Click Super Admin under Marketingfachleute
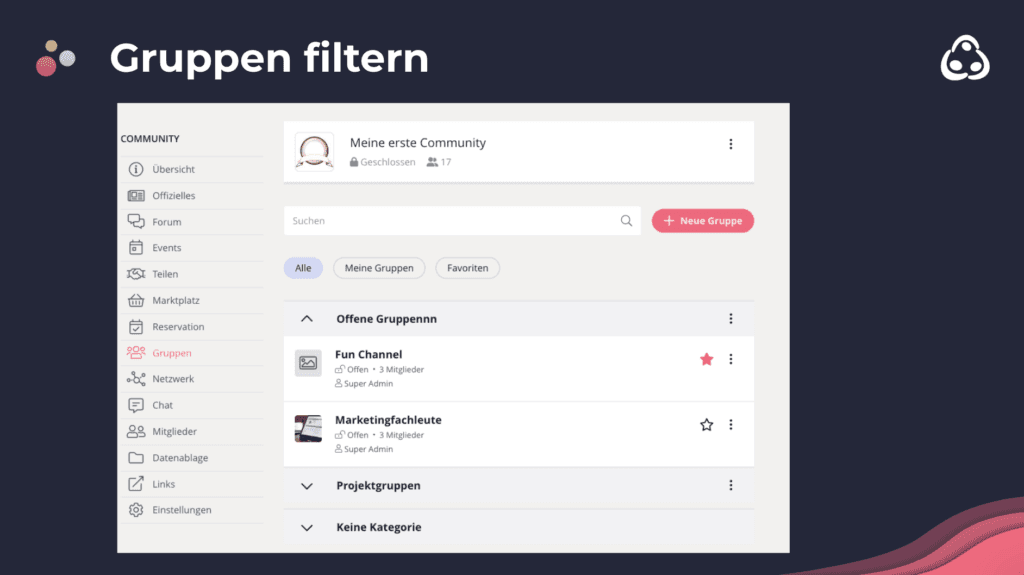The height and width of the screenshot is (575, 1024). coord(368,449)
